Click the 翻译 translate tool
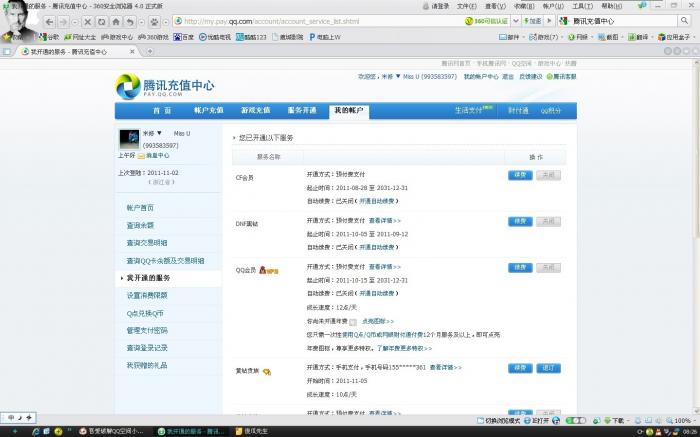 coord(638,37)
